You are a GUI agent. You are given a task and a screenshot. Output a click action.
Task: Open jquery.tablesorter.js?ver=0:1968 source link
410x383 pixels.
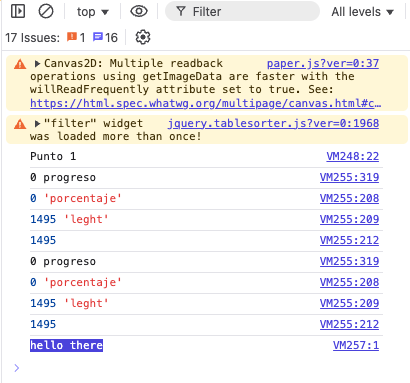(273, 123)
